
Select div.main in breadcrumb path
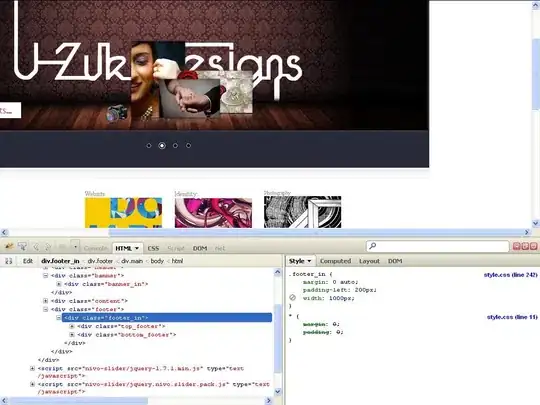pos(132,261)
